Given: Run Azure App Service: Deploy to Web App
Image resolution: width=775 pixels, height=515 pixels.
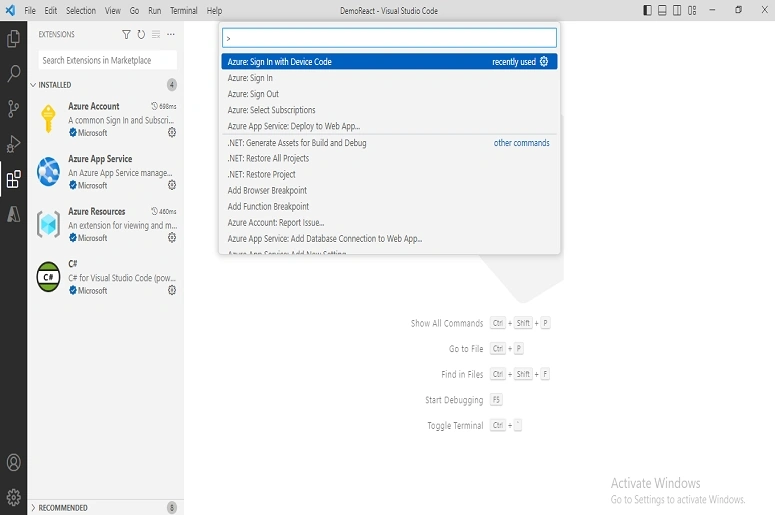Looking at the screenshot, I should point(389,126).
